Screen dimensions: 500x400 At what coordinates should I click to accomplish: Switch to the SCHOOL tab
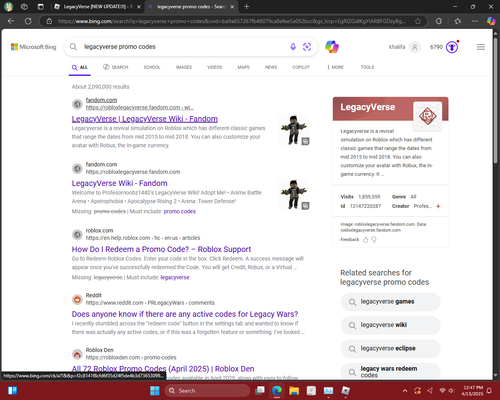pyautogui.click(x=152, y=67)
